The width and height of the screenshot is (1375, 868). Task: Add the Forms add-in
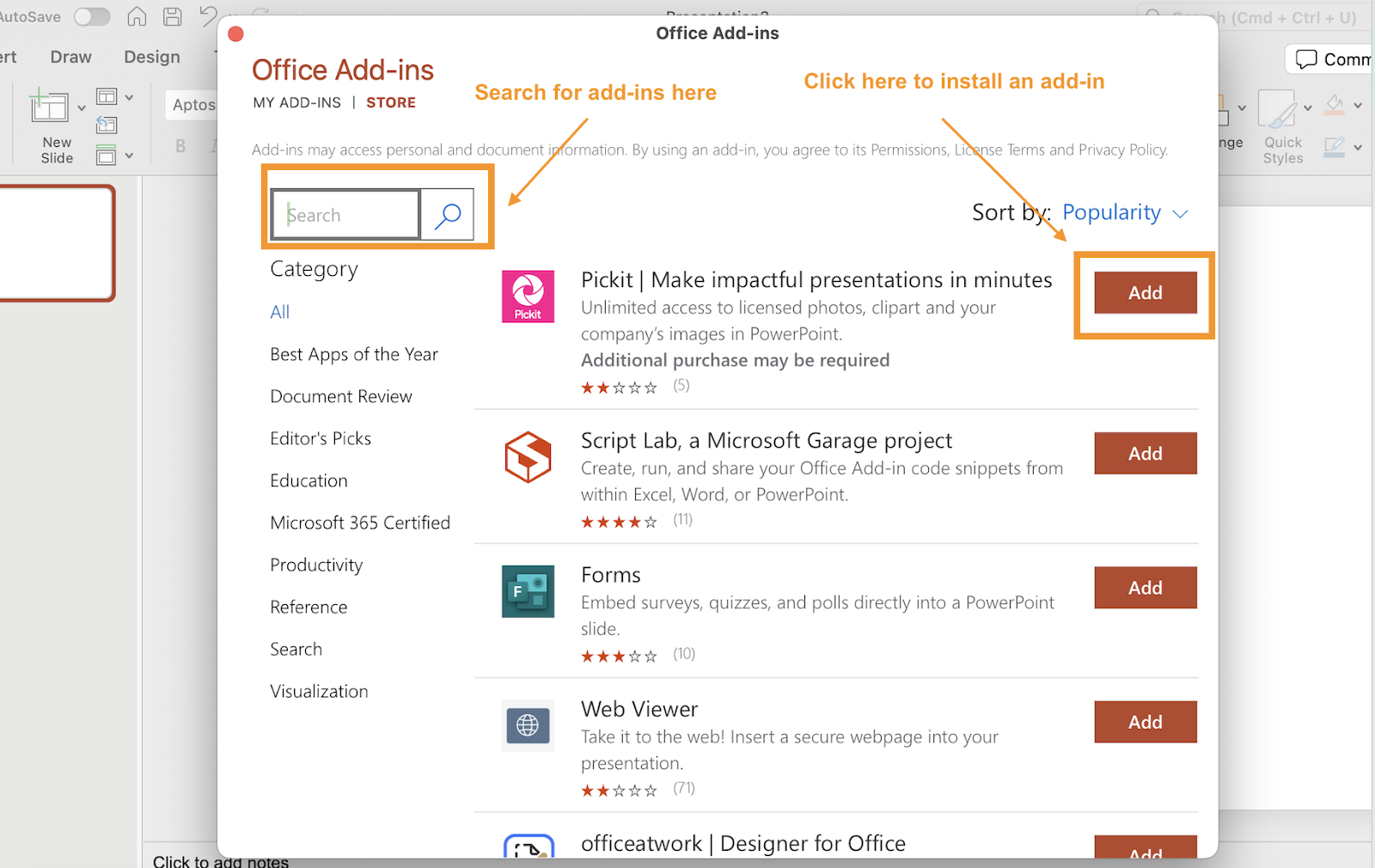tap(1146, 588)
